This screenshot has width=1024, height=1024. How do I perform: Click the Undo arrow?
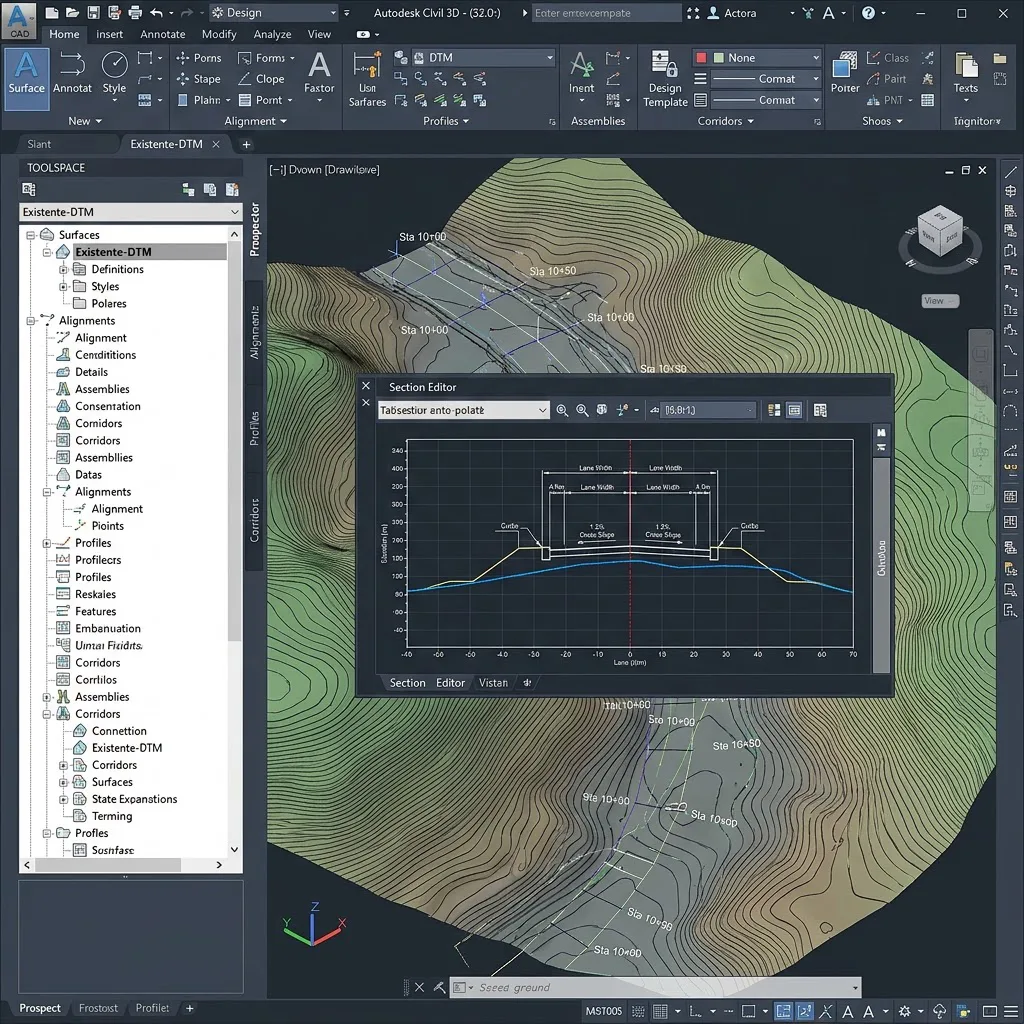[x=156, y=12]
